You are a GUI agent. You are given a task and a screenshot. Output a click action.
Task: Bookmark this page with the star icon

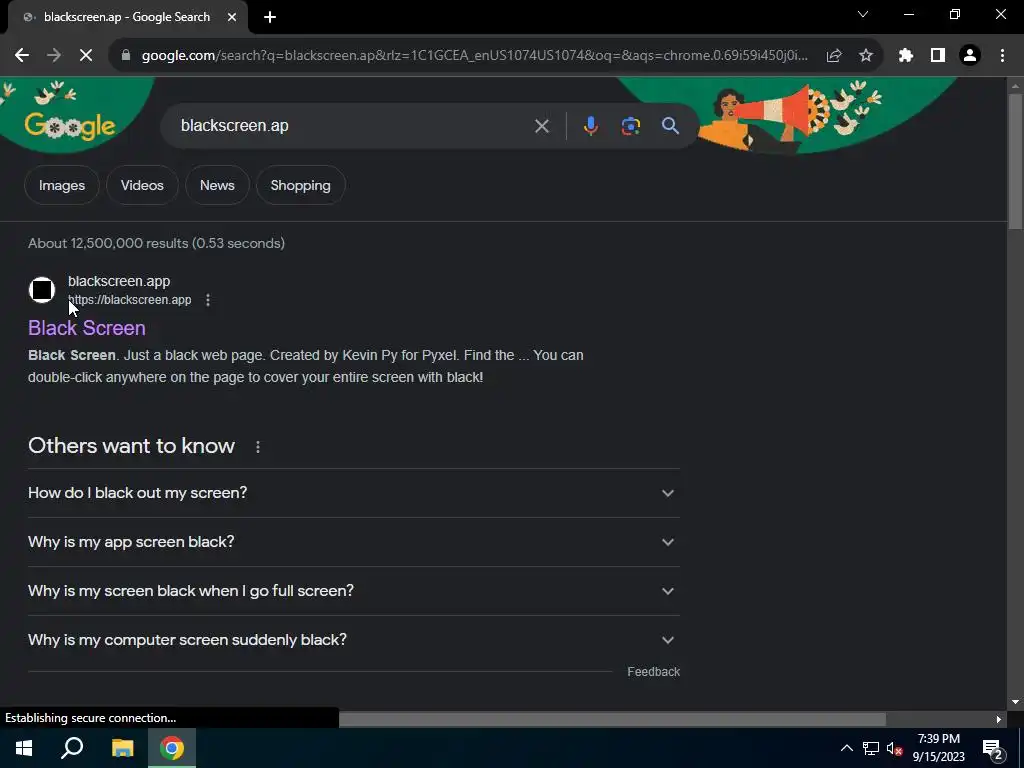(866, 56)
